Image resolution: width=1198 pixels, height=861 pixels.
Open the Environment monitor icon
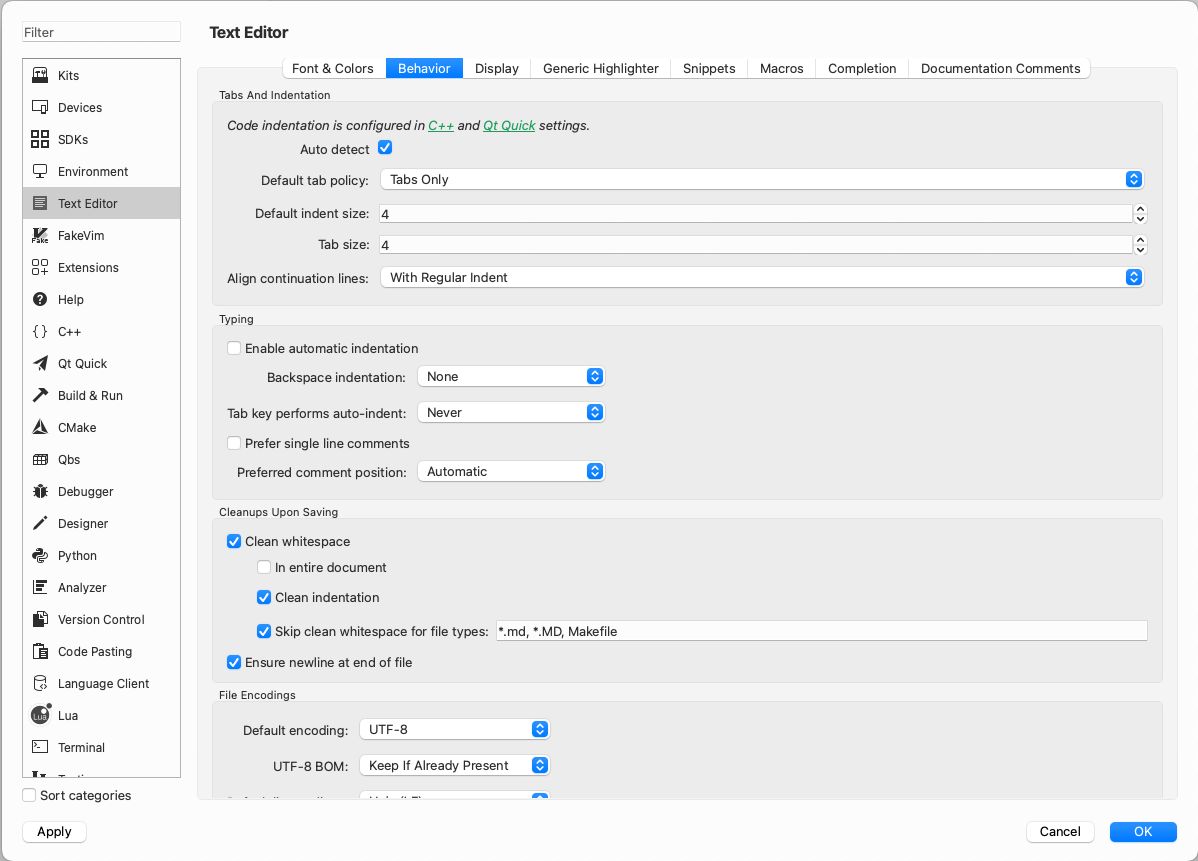(x=40, y=171)
